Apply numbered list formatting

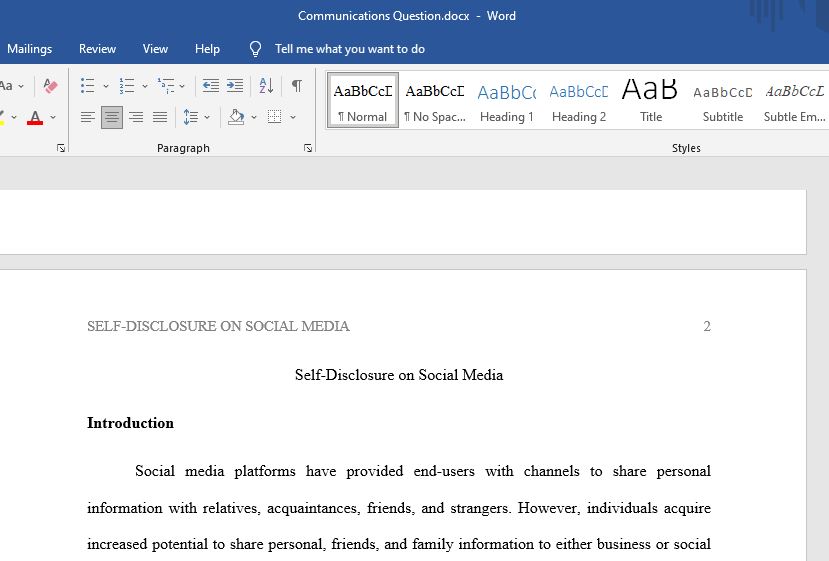pyautogui.click(x=127, y=86)
